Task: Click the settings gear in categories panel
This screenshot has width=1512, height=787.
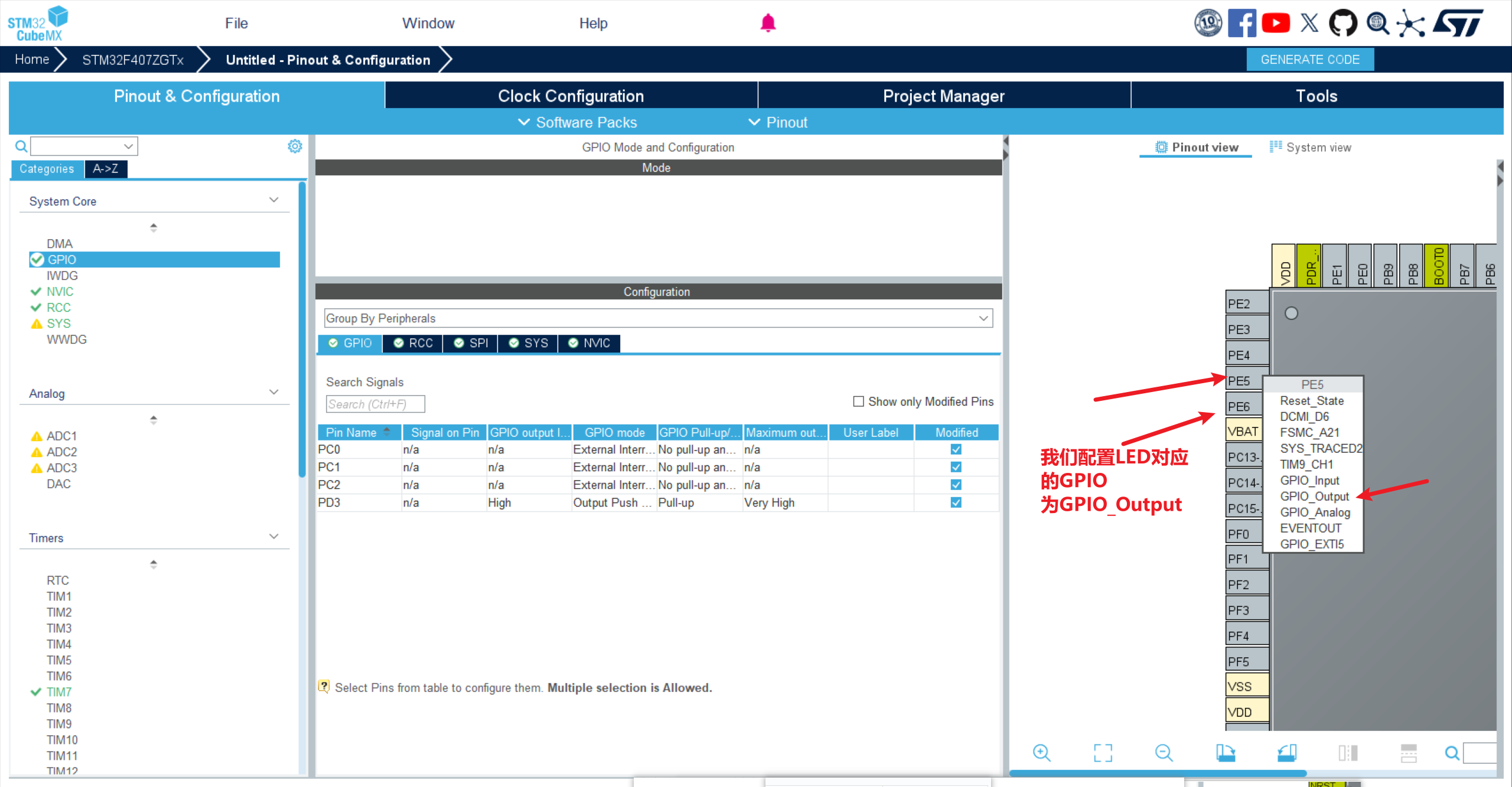Action: [295, 146]
